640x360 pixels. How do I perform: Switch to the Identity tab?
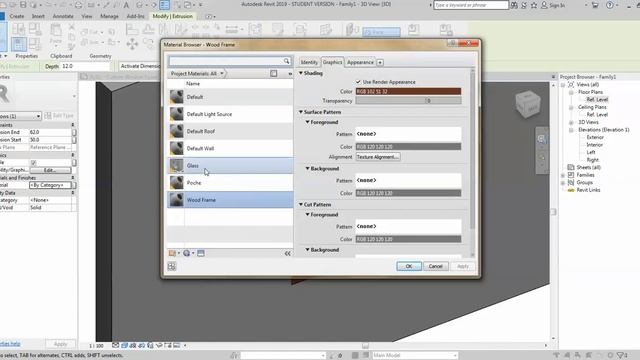pyautogui.click(x=309, y=62)
